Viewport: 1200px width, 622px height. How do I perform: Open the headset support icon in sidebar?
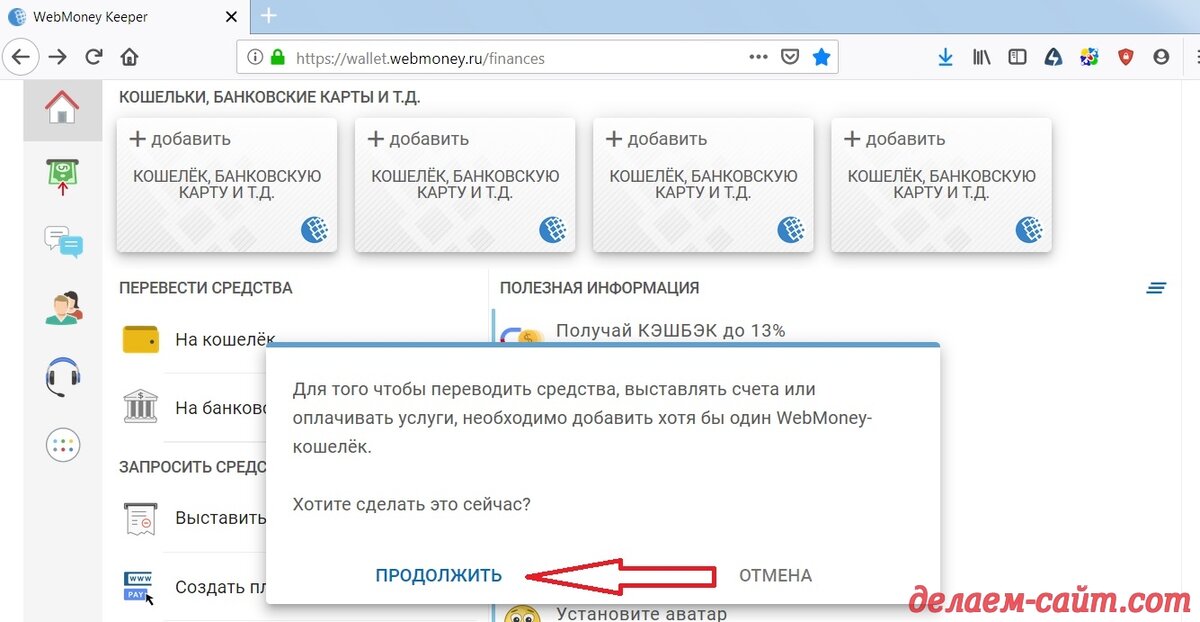63,376
